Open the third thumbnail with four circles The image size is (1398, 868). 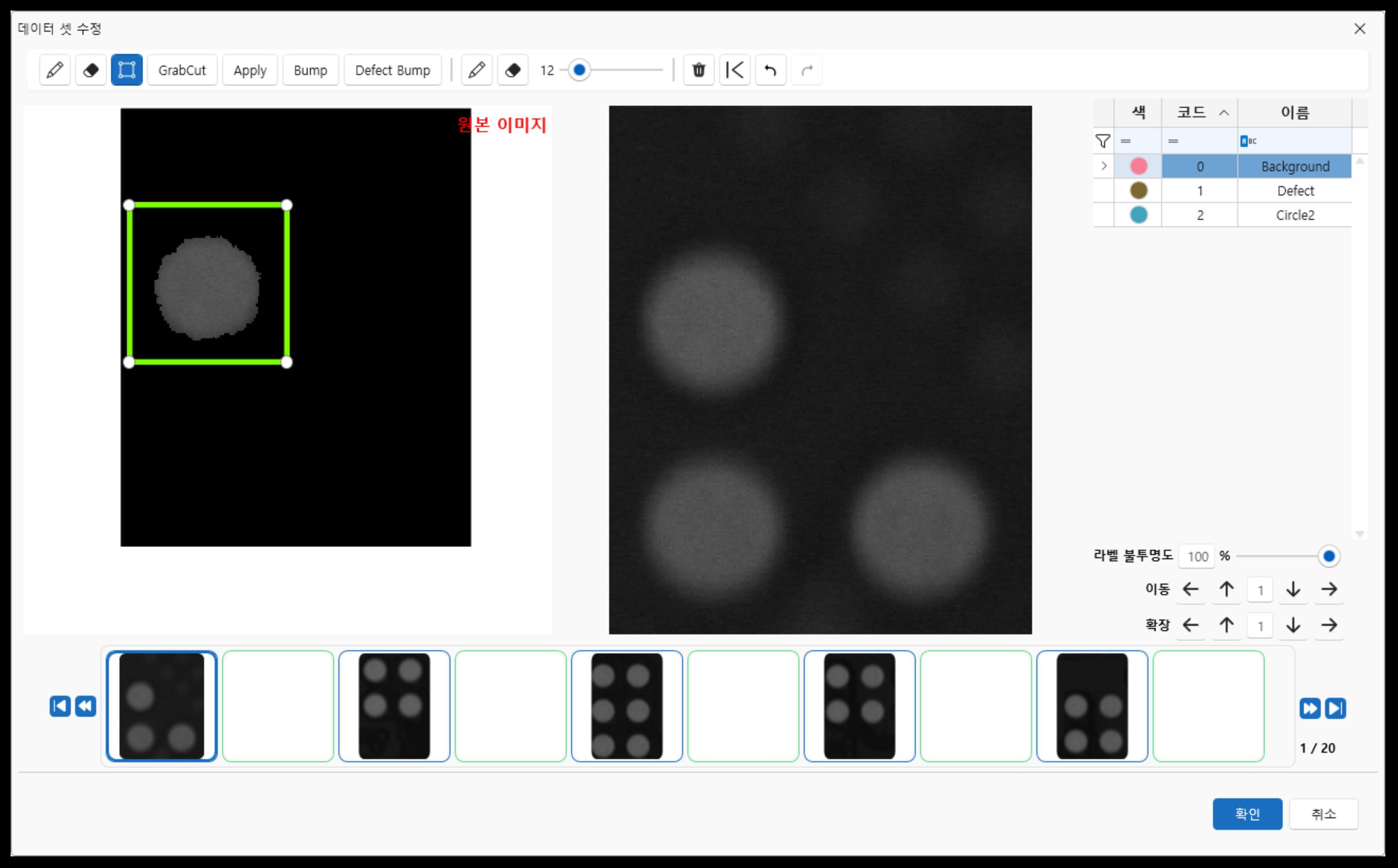[x=394, y=706]
